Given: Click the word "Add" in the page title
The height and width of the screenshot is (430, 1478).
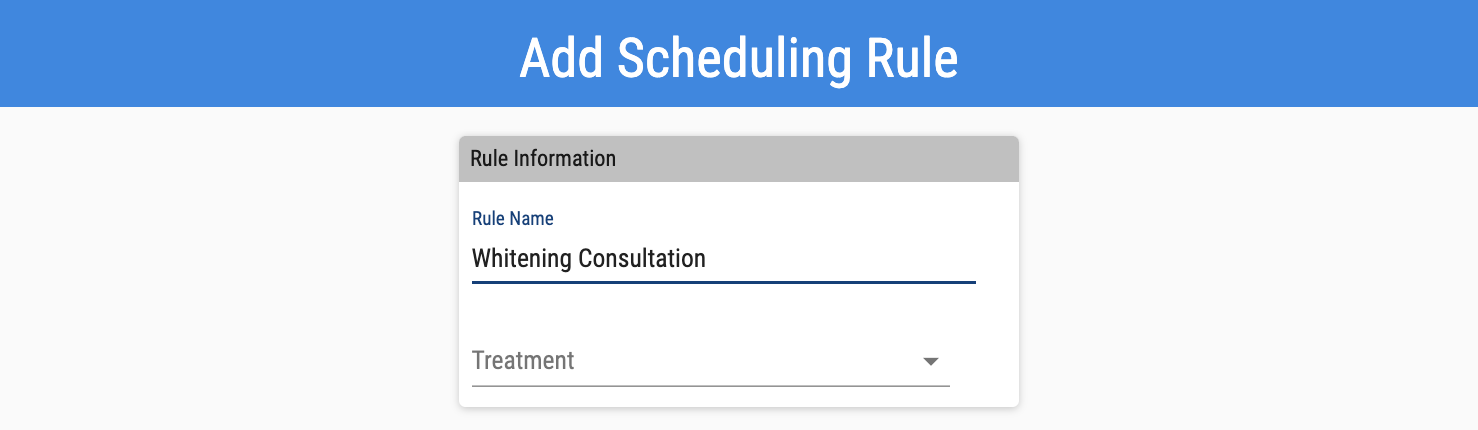Looking at the screenshot, I should point(560,59).
